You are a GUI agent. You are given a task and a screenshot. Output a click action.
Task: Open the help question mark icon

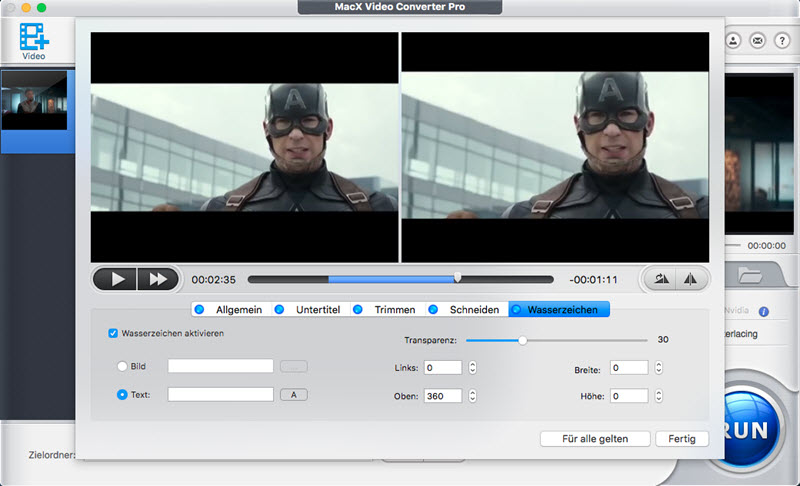(782, 40)
